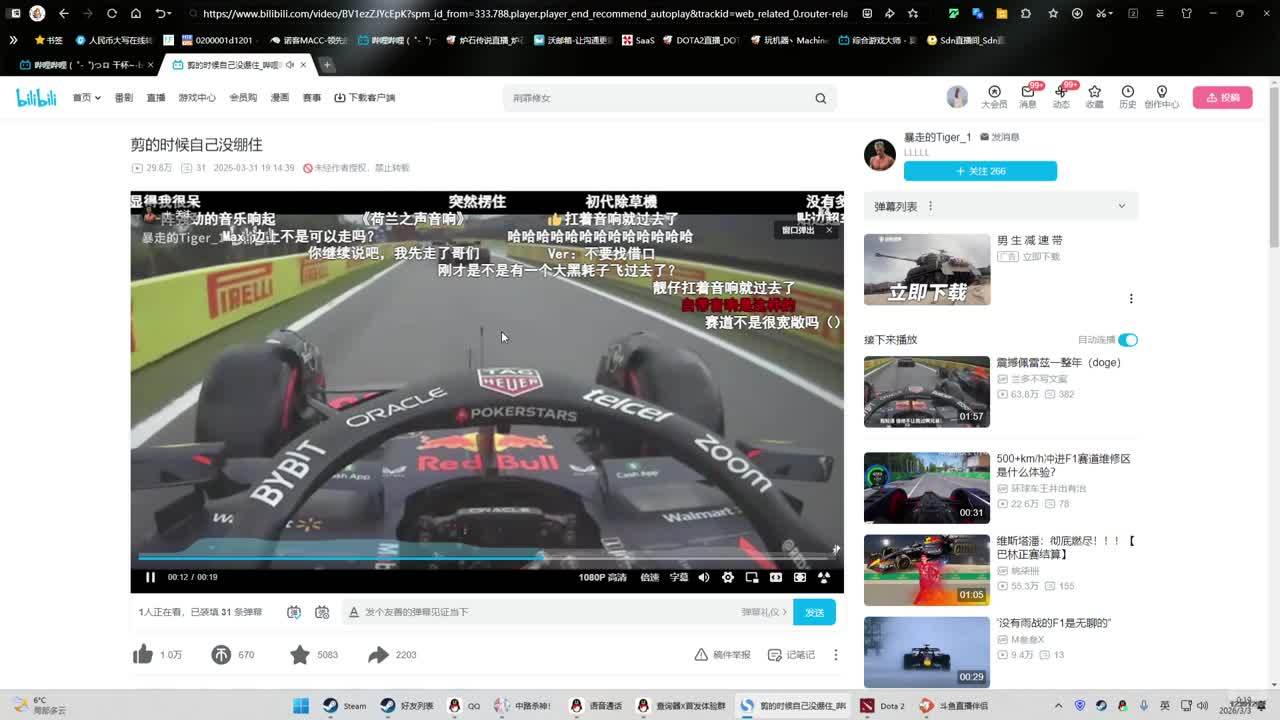Screen dimensions: 1280x720
Task: Open the 首页 dropdown in navigation
Action: [86, 98]
